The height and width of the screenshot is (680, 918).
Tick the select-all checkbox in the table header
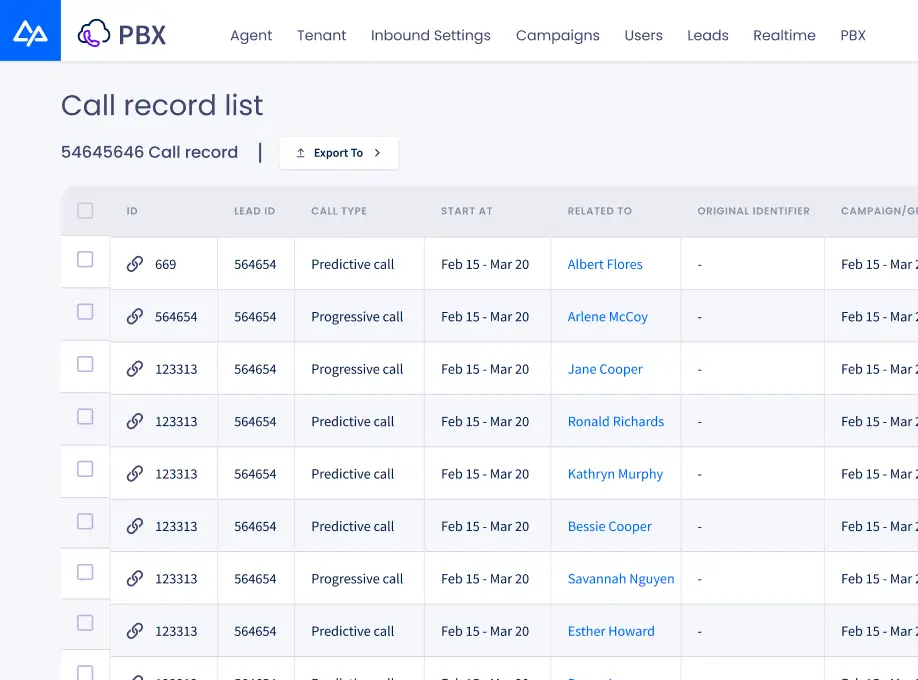(85, 210)
